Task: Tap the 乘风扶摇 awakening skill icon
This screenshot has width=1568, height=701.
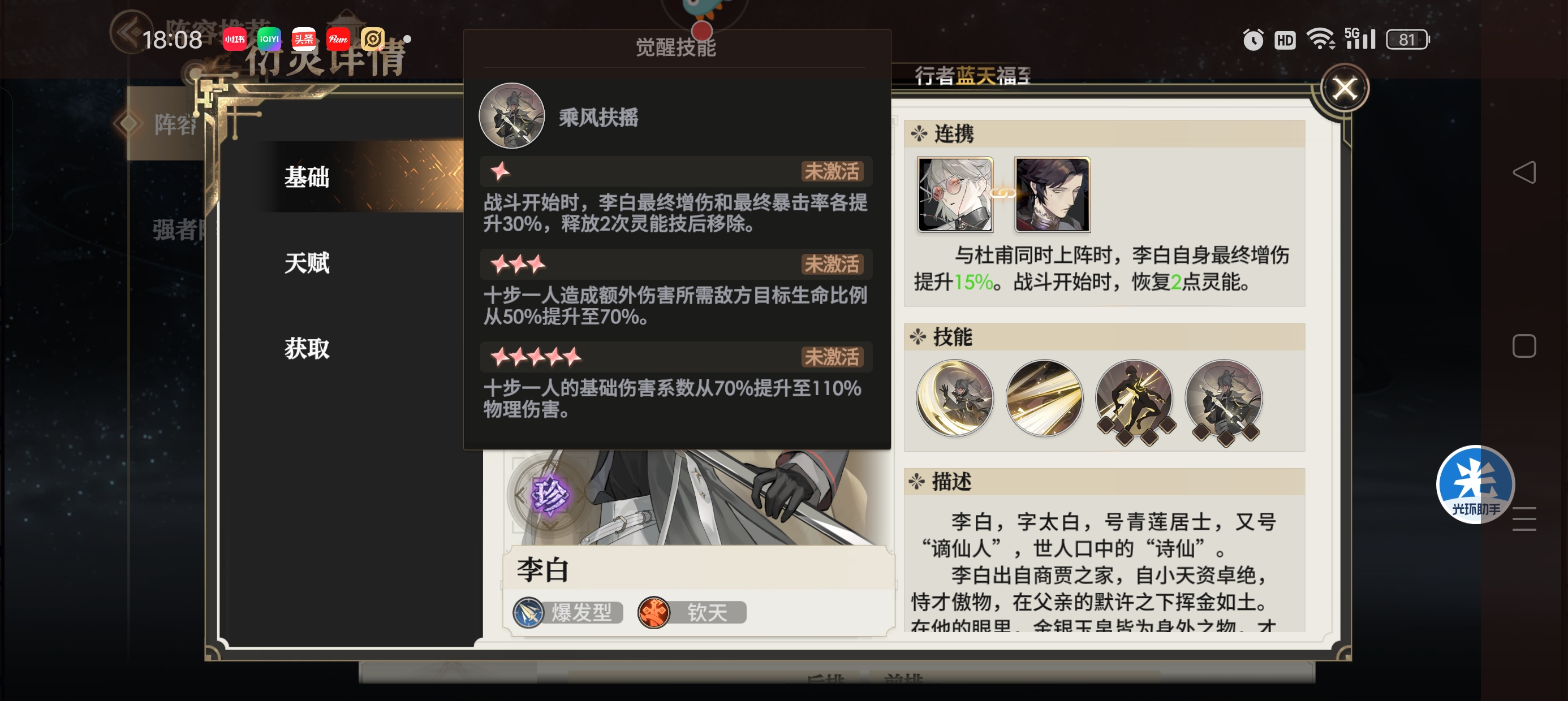Action: (511, 116)
